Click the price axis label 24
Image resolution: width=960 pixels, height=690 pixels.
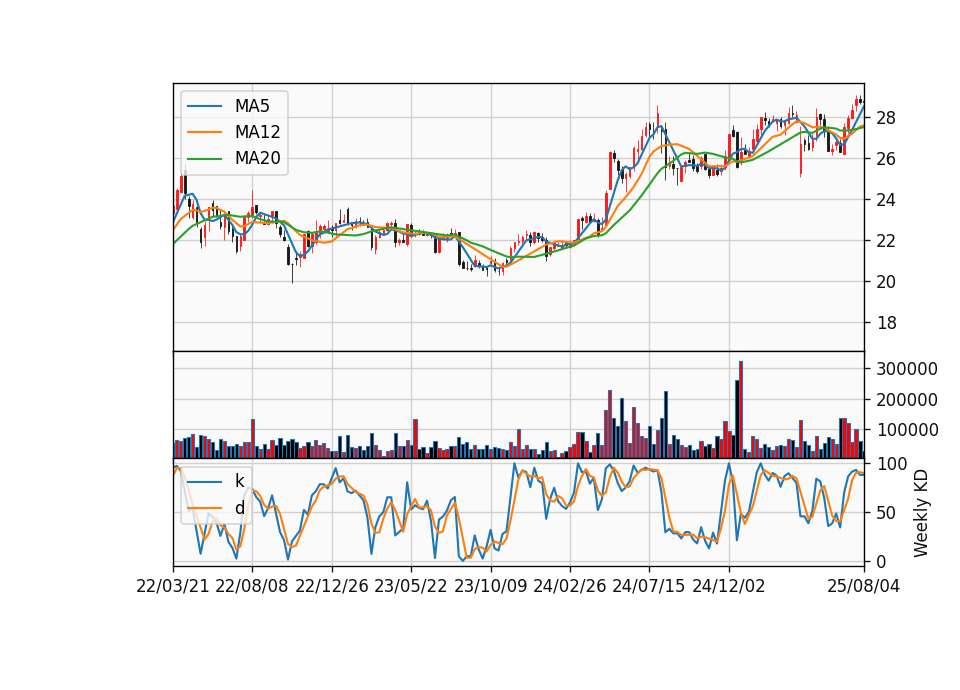pyautogui.click(x=886, y=200)
